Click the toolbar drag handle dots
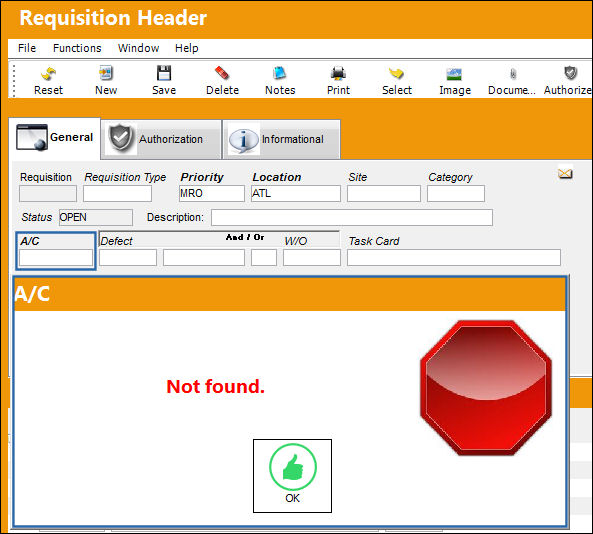 [14, 81]
